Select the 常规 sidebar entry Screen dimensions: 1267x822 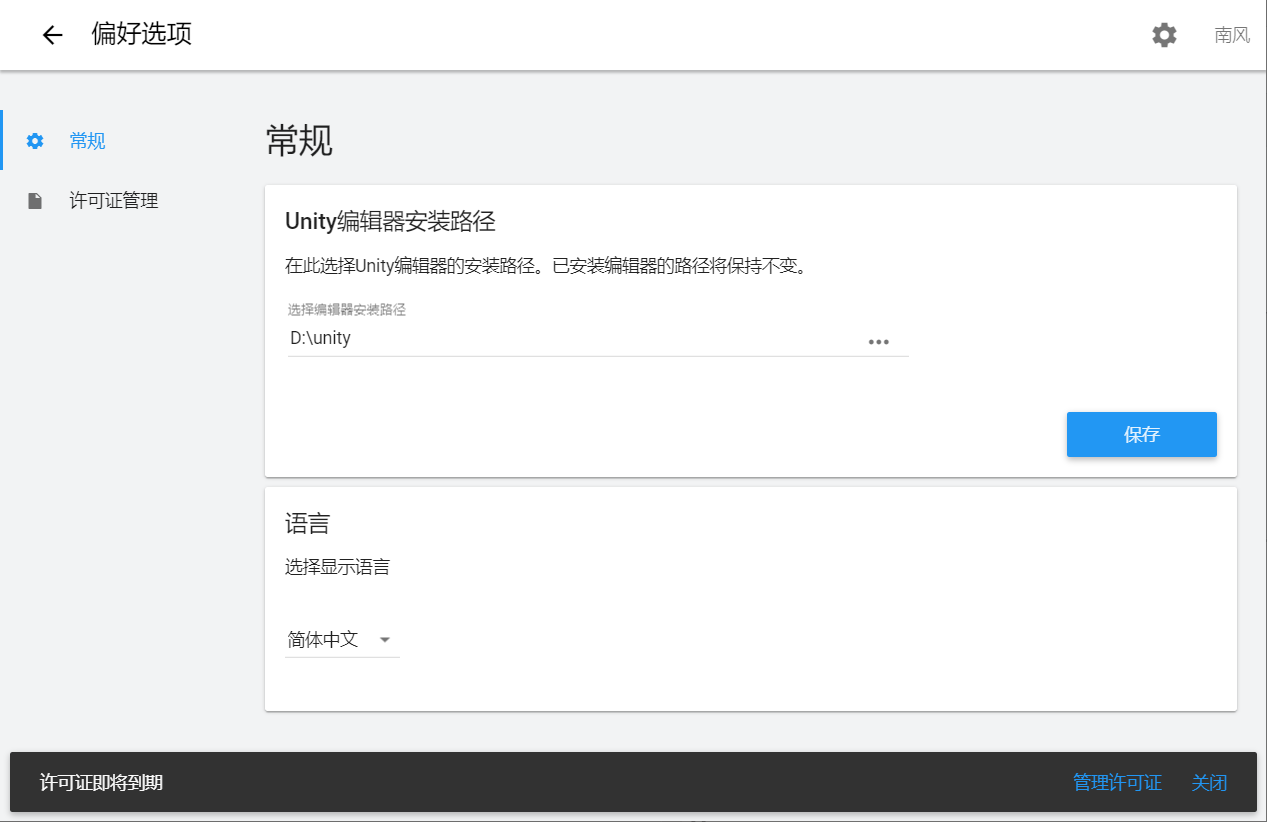pos(85,140)
